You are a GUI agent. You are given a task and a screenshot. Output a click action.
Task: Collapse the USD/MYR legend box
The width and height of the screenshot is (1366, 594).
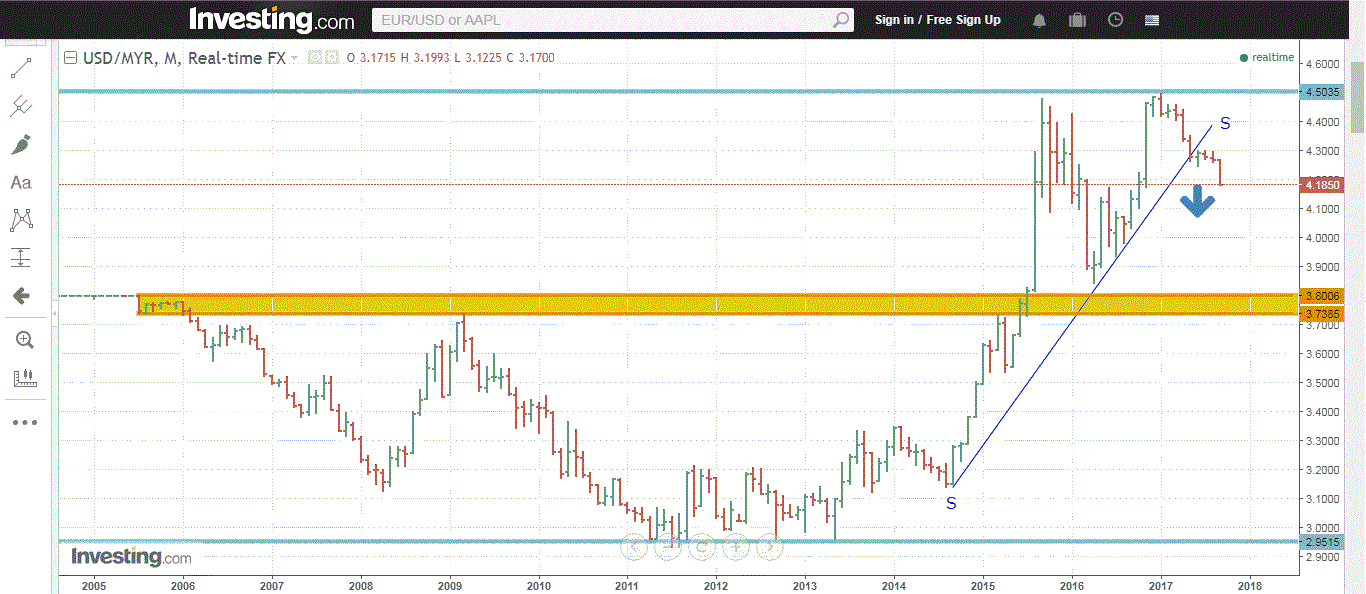[x=71, y=58]
